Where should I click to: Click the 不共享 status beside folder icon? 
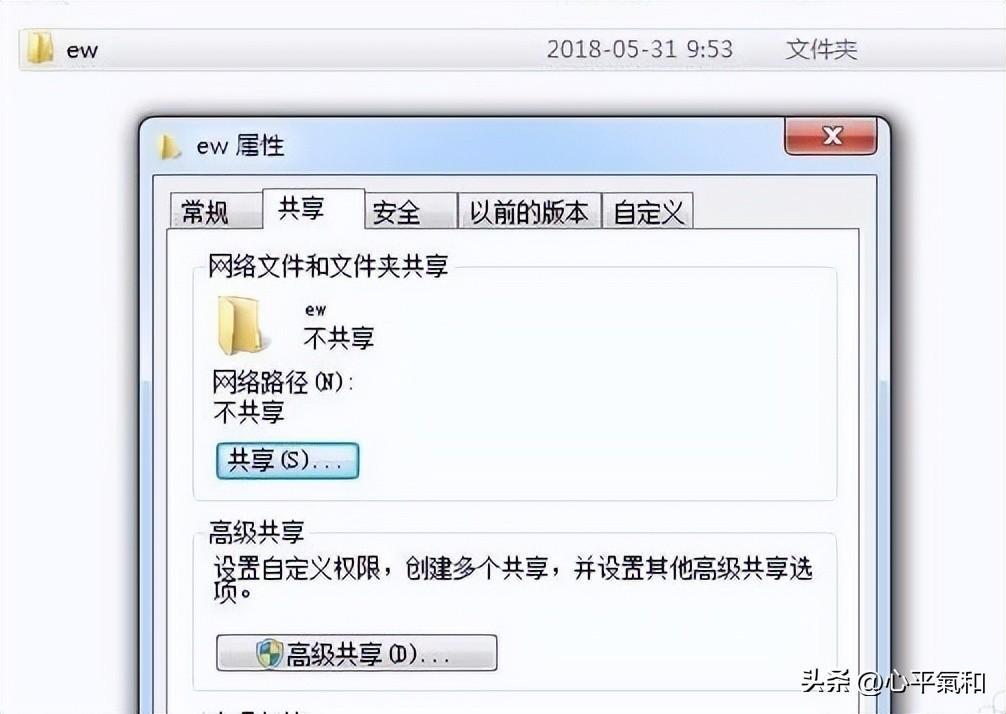tap(339, 338)
